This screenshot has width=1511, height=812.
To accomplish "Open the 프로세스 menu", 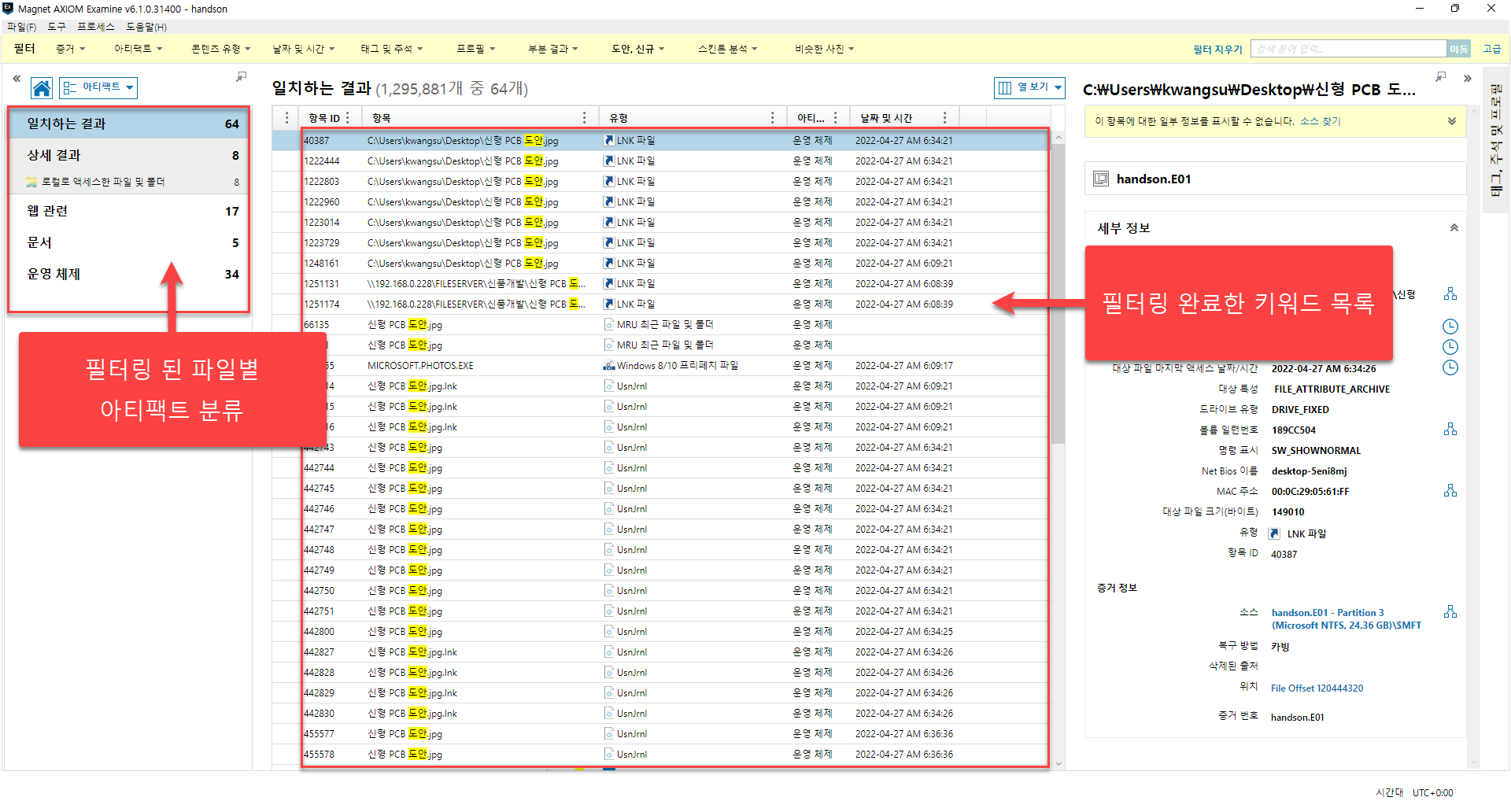I will pyautogui.click(x=95, y=27).
